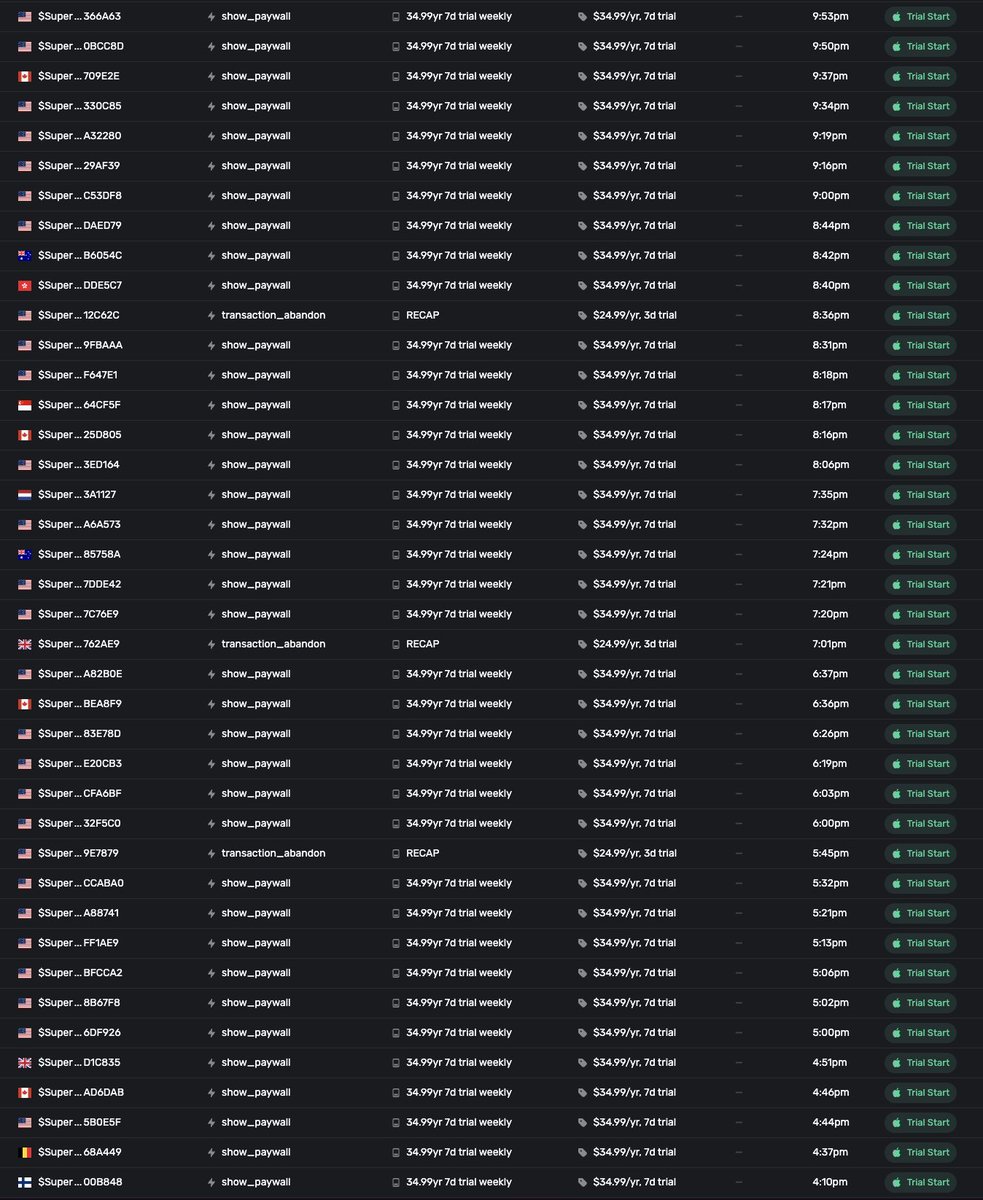Image resolution: width=983 pixels, height=1200 pixels.
Task: Select the show_paywall text on row 83E78D
Action: click(x=256, y=734)
